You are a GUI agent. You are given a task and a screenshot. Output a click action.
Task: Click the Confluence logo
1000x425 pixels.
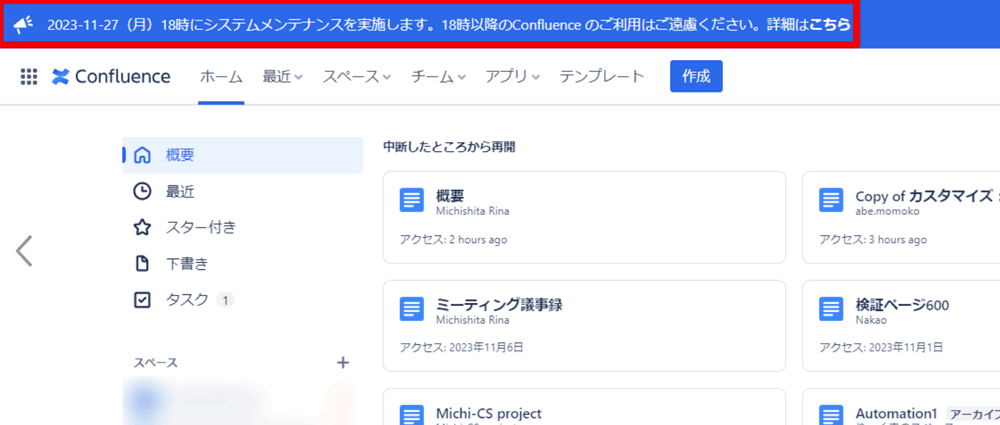[x=111, y=77]
